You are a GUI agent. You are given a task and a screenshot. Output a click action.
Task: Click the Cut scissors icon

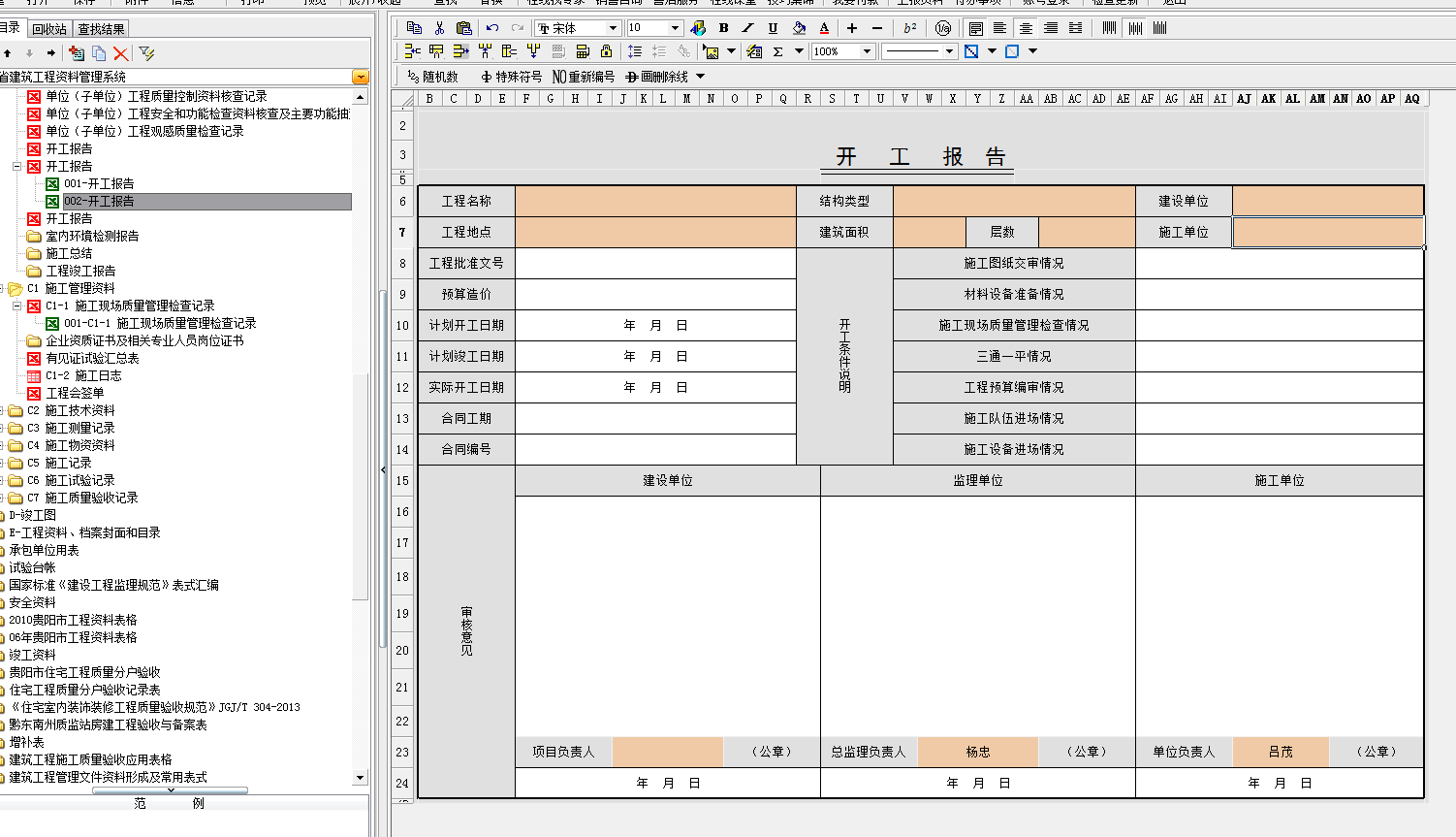click(439, 28)
